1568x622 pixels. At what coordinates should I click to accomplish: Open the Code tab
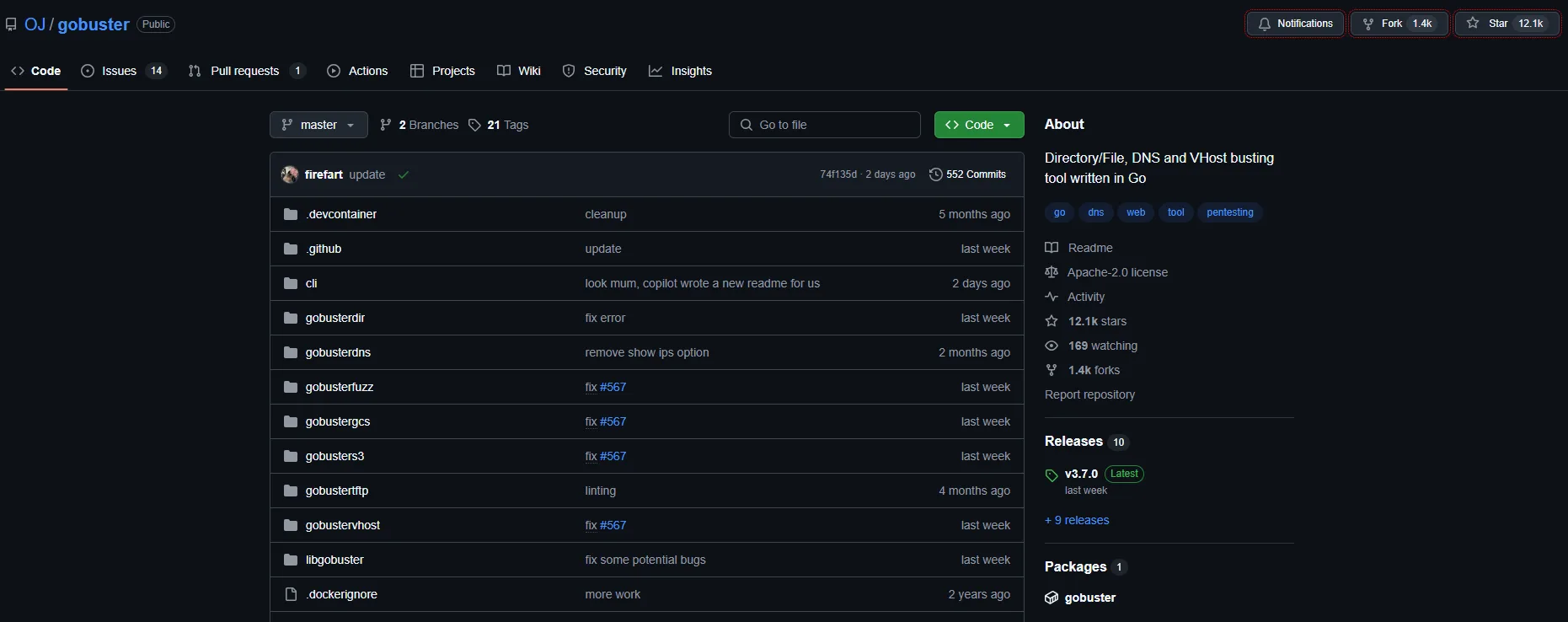pyautogui.click(x=35, y=71)
